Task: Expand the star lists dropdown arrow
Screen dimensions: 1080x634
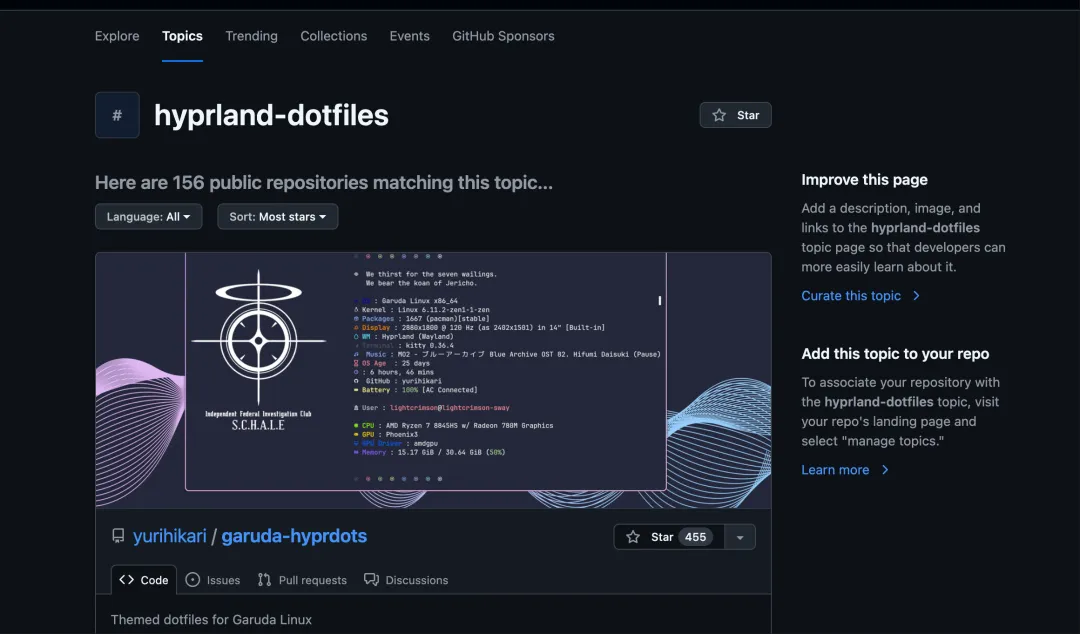Action: point(740,537)
